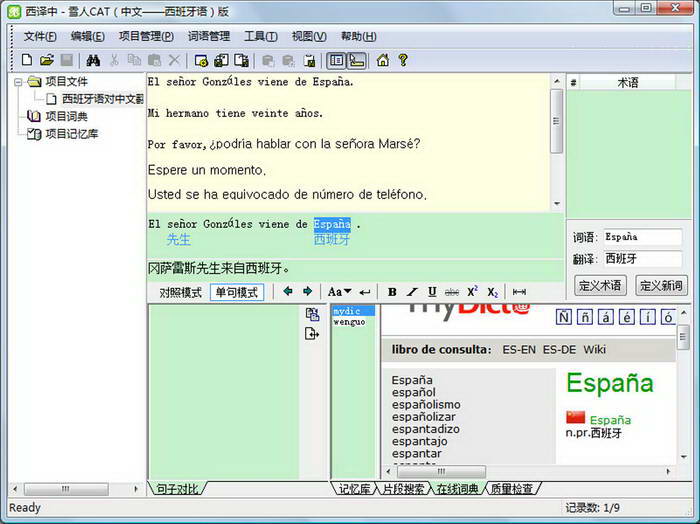The height and width of the screenshot is (524, 700).
Task: Apply superscript formatting (X²)
Action: 472,292
